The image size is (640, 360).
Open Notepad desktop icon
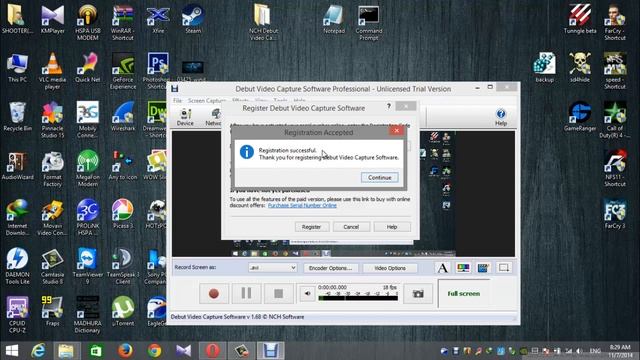tap(334, 20)
